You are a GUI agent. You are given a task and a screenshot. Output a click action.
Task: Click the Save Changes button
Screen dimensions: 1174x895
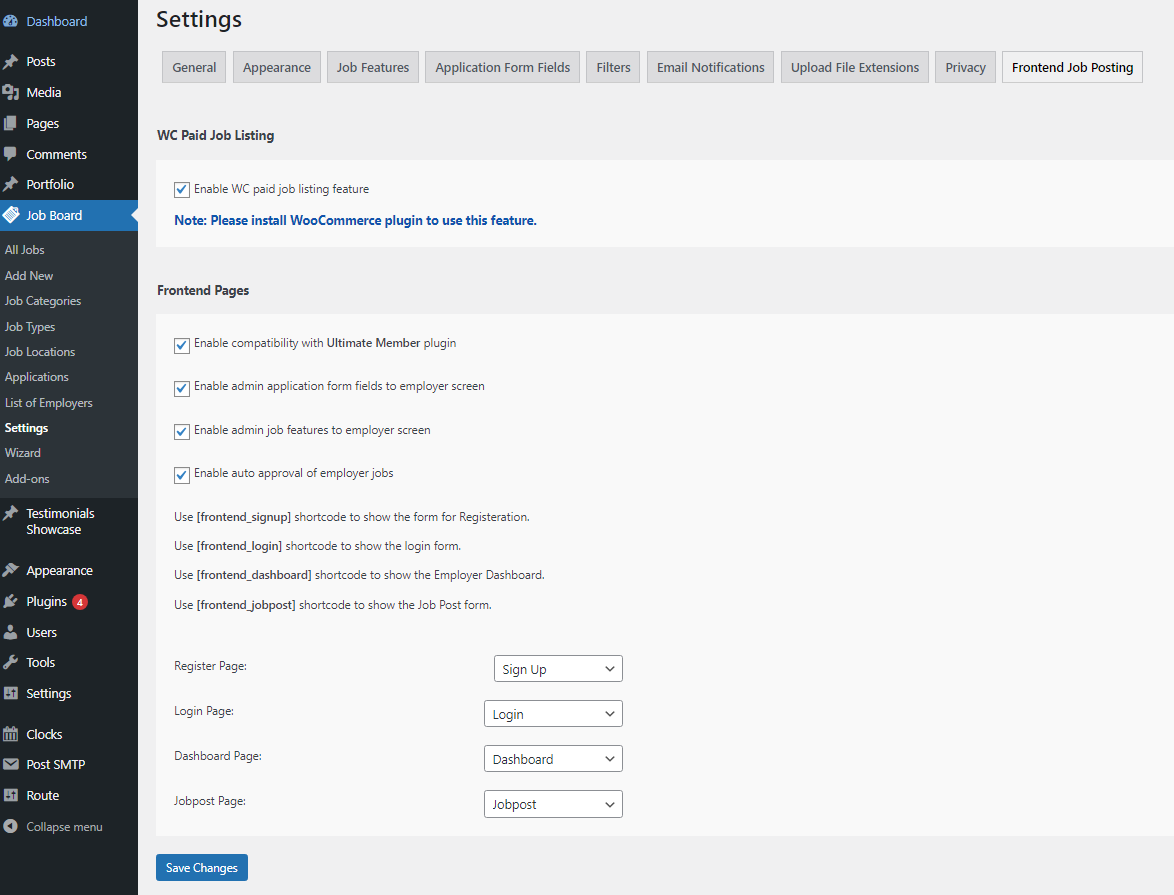(x=201, y=867)
